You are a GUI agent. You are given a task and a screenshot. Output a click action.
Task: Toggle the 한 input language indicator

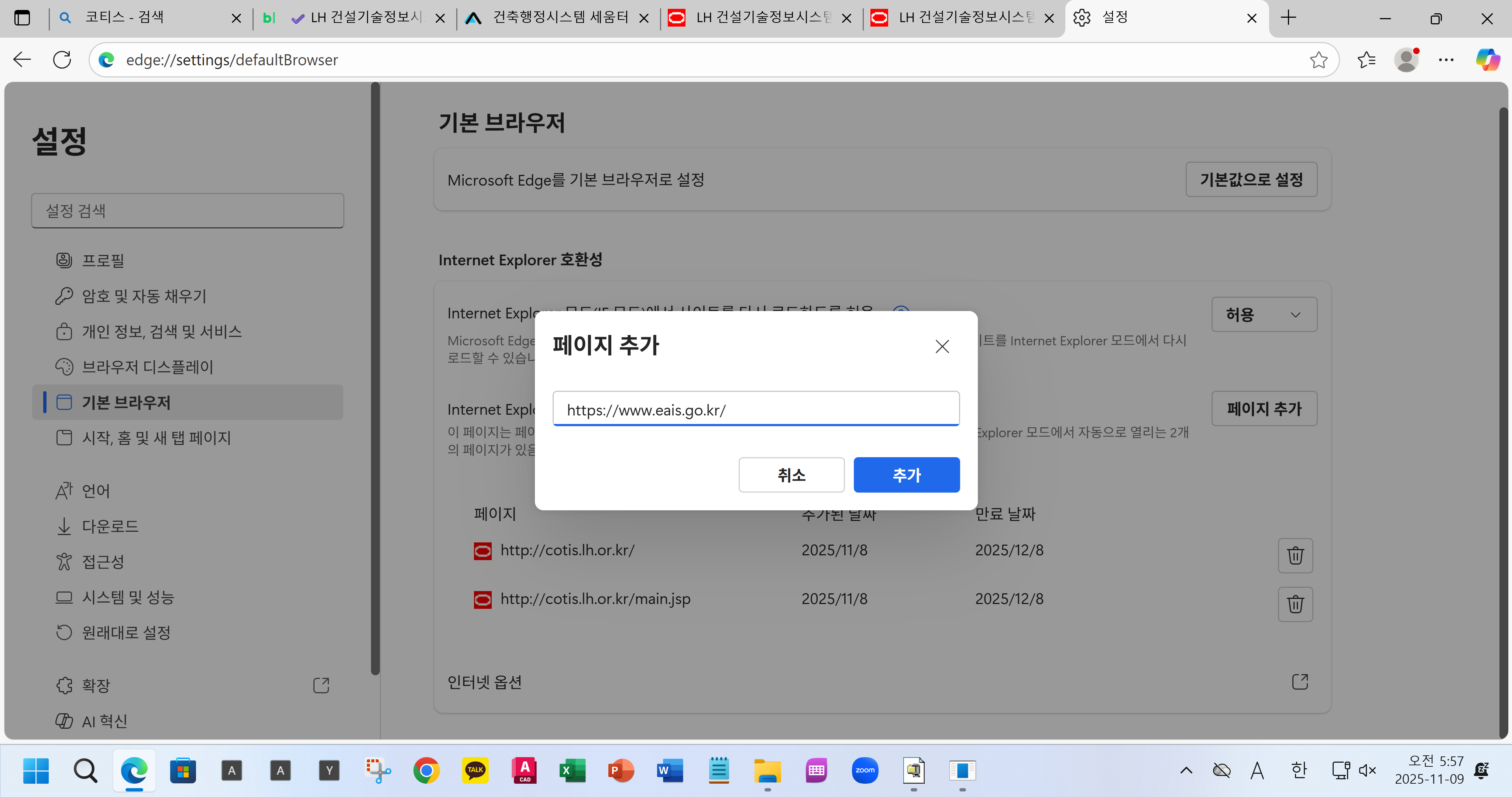coord(1299,770)
